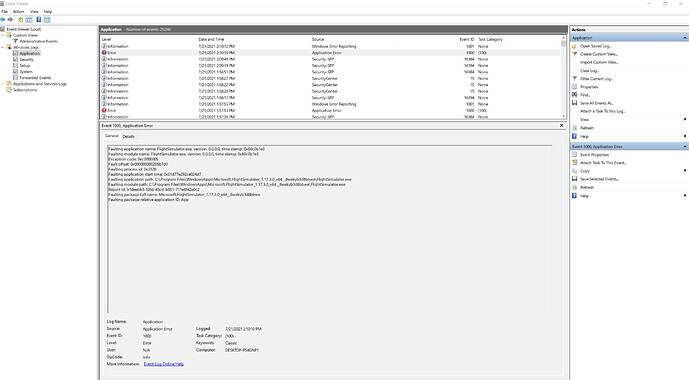
Task: Open the File menu
Action: point(4,11)
